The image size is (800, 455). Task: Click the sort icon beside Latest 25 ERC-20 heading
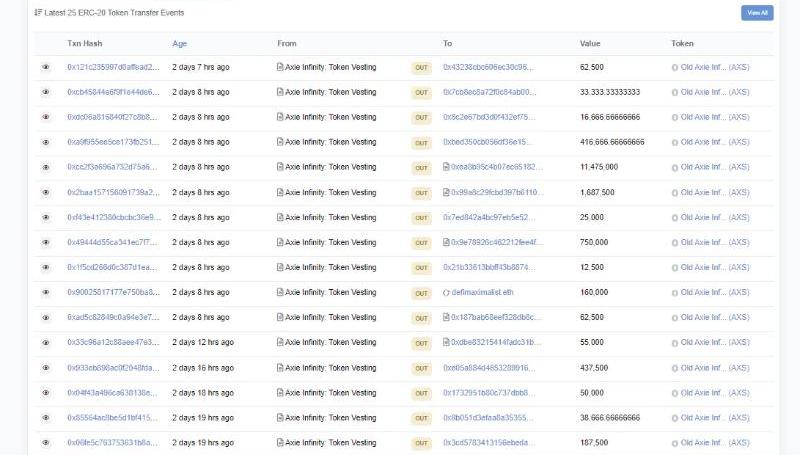pyautogui.click(x=38, y=13)
